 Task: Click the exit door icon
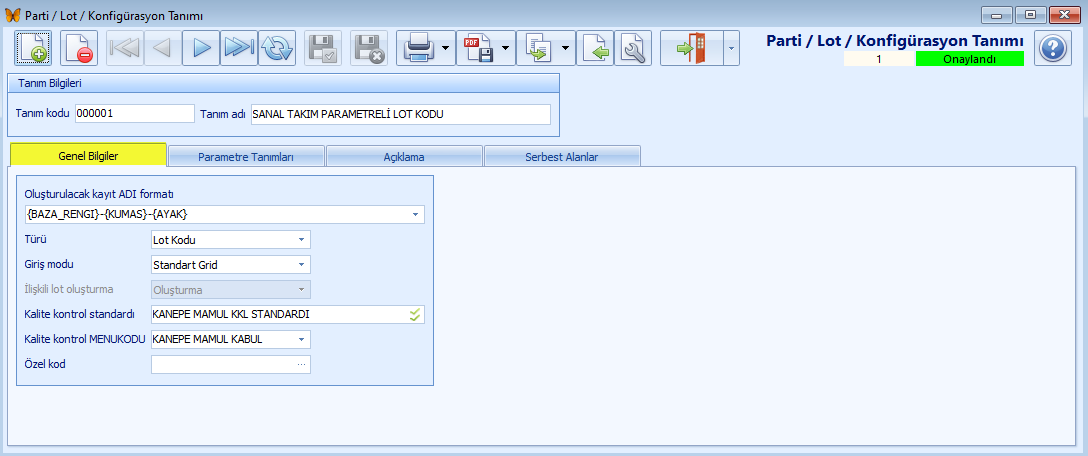[x=691, y=48]
